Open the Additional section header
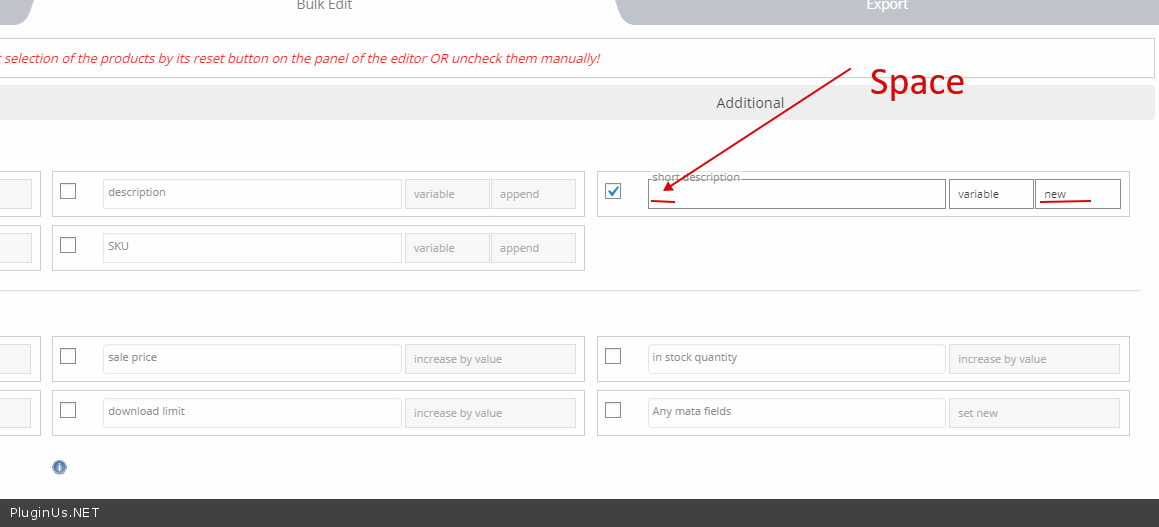 (750, 103)
